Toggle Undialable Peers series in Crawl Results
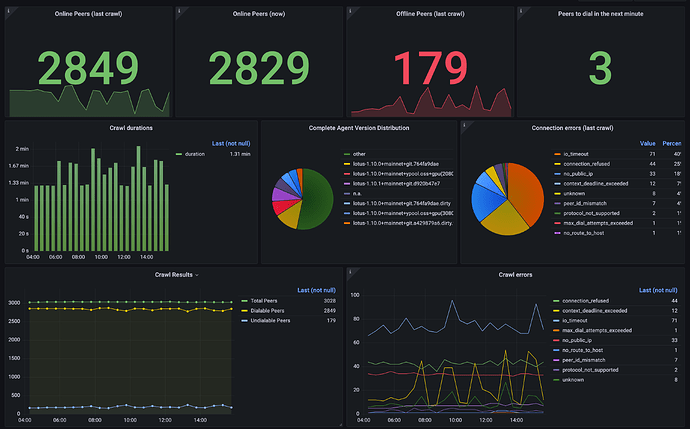Image resolution: width=690 pixels, height=429 pixels. 270,320
